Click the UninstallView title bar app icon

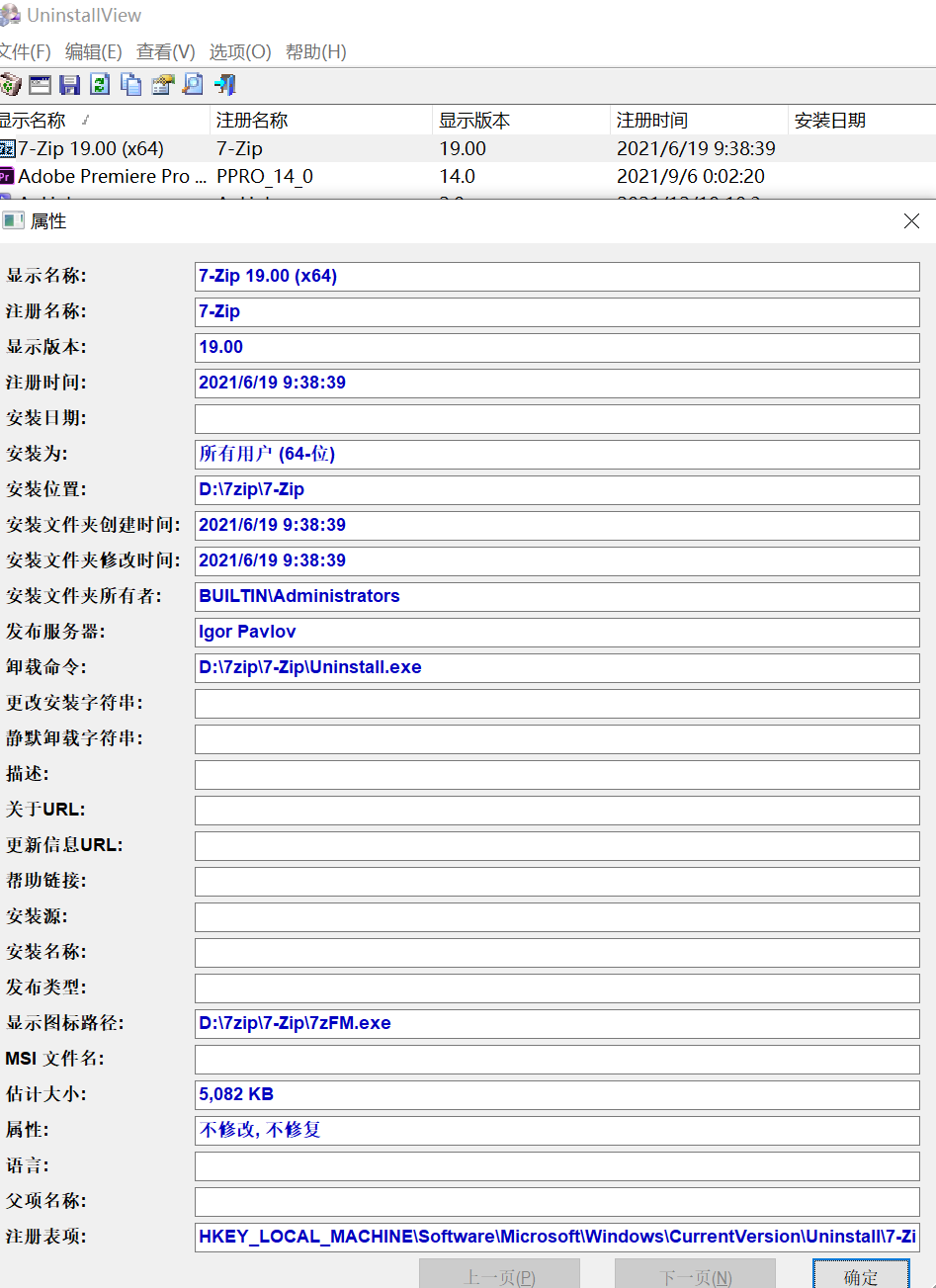(9, 15)
